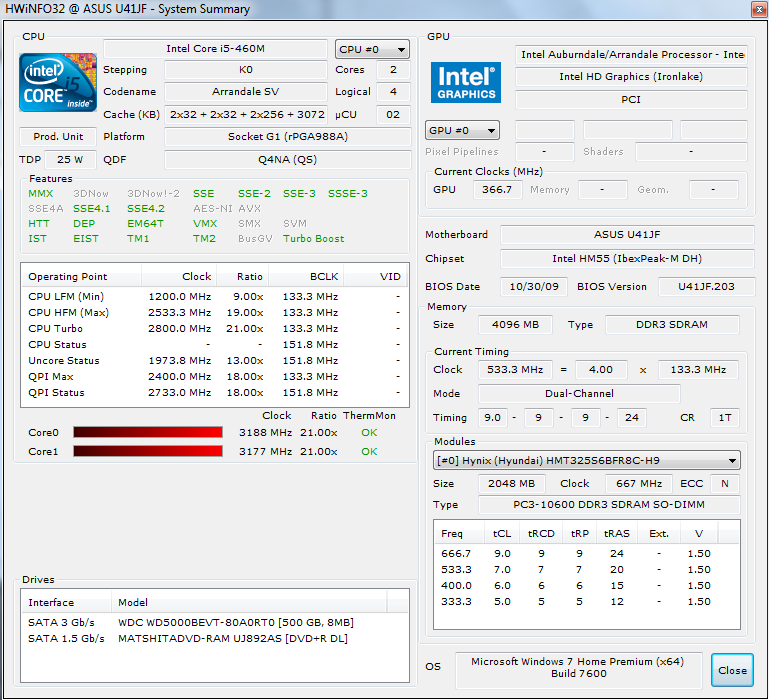Click the Codename Arrandale SV field
769x700 pixels.
246,92
